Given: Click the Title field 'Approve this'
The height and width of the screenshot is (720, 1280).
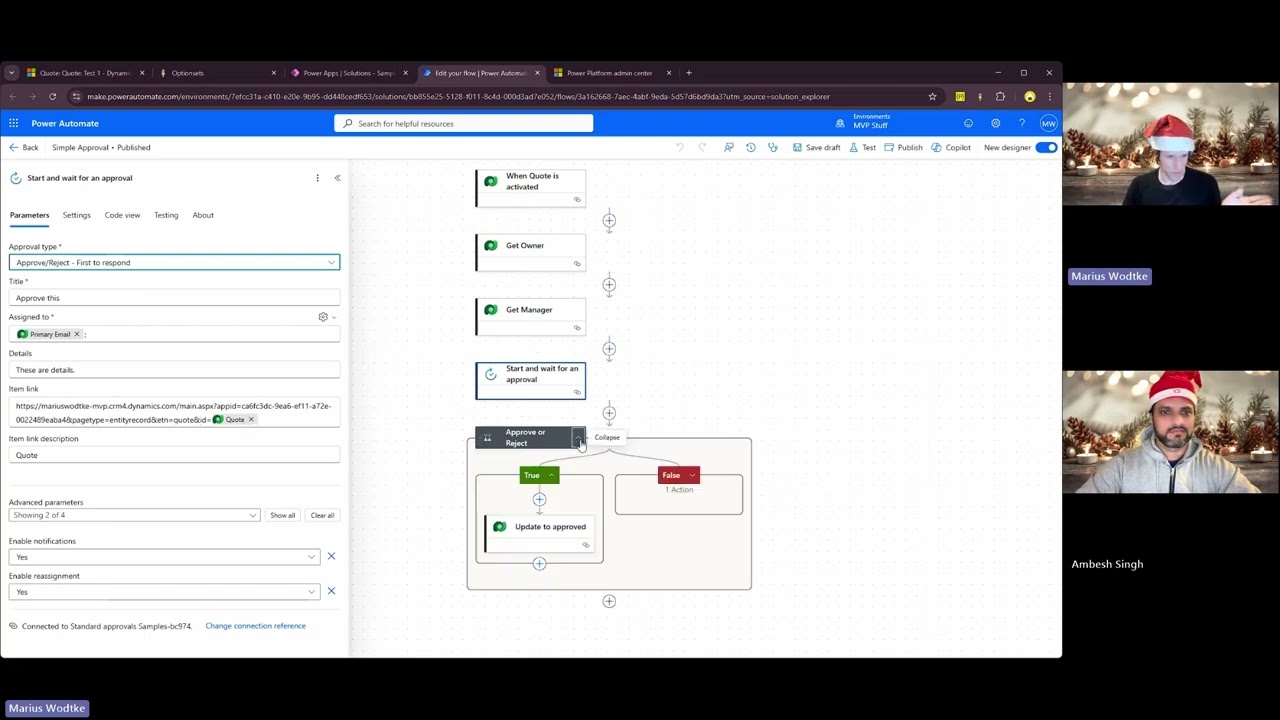Looking at the screenshot, I should (174, 298).
